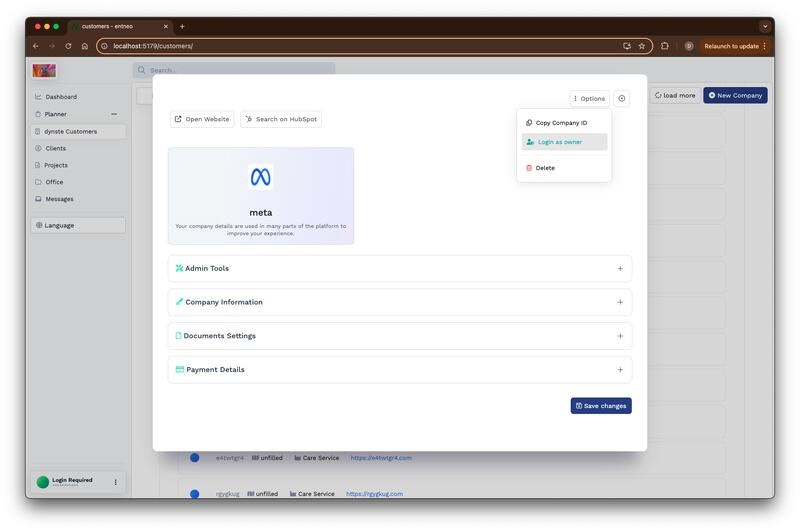
Task: Click Relaunch to update button
Action: [735, 46]
